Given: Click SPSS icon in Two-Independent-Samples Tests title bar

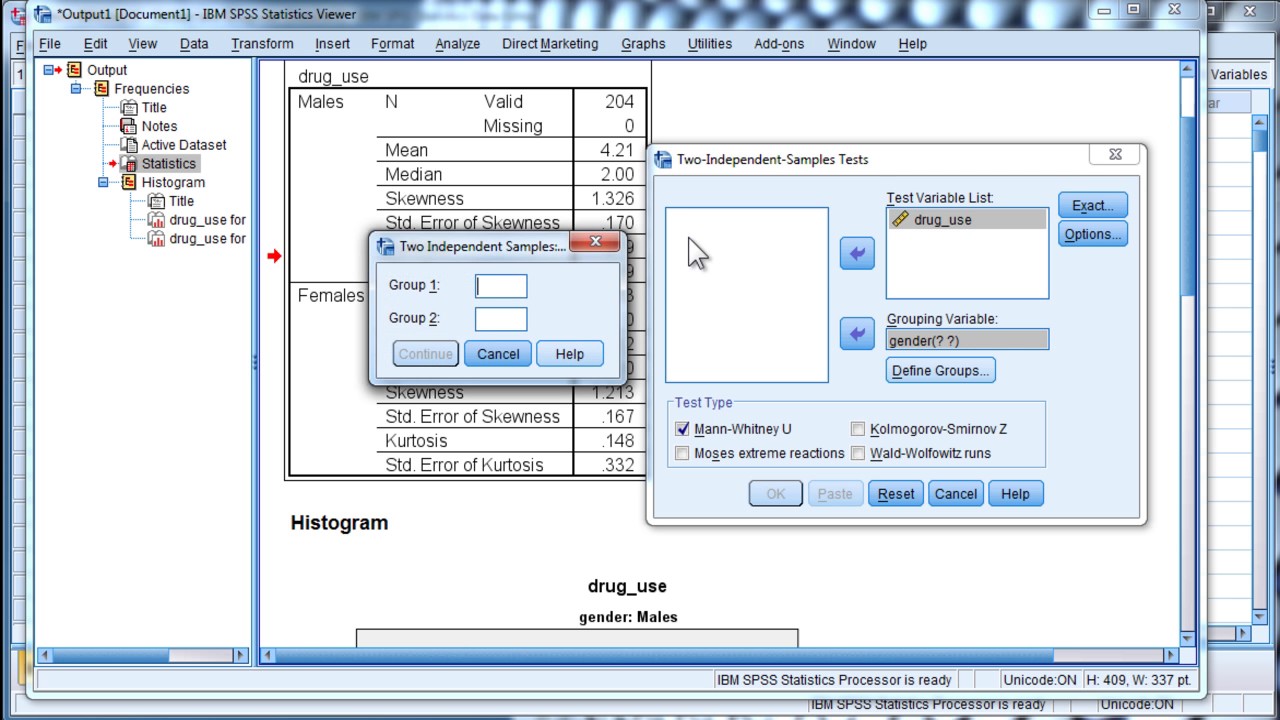Looking at the screenshot, I should click(x=662, y=159).
